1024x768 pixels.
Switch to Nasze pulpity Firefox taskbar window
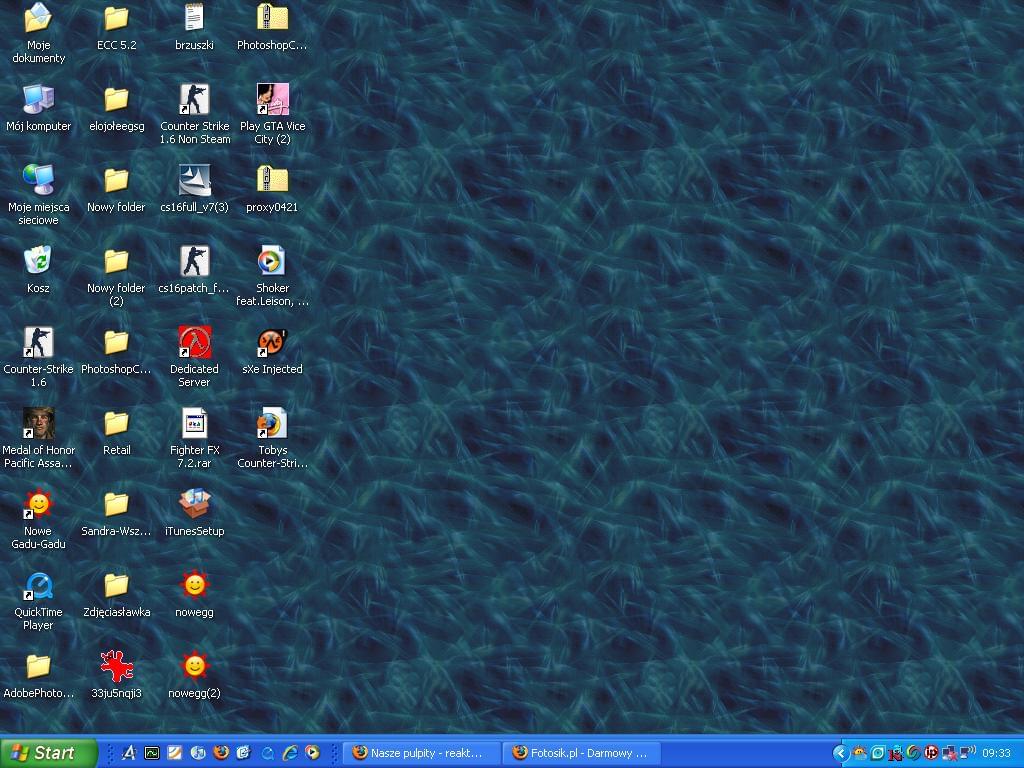(422, 753)
